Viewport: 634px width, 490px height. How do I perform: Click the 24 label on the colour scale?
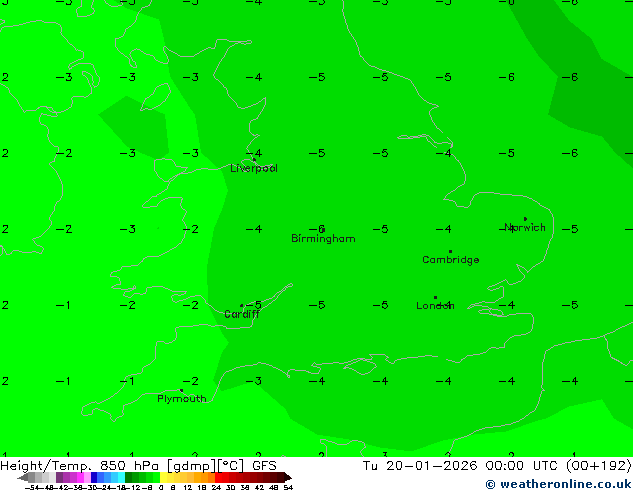coord(216,487)
